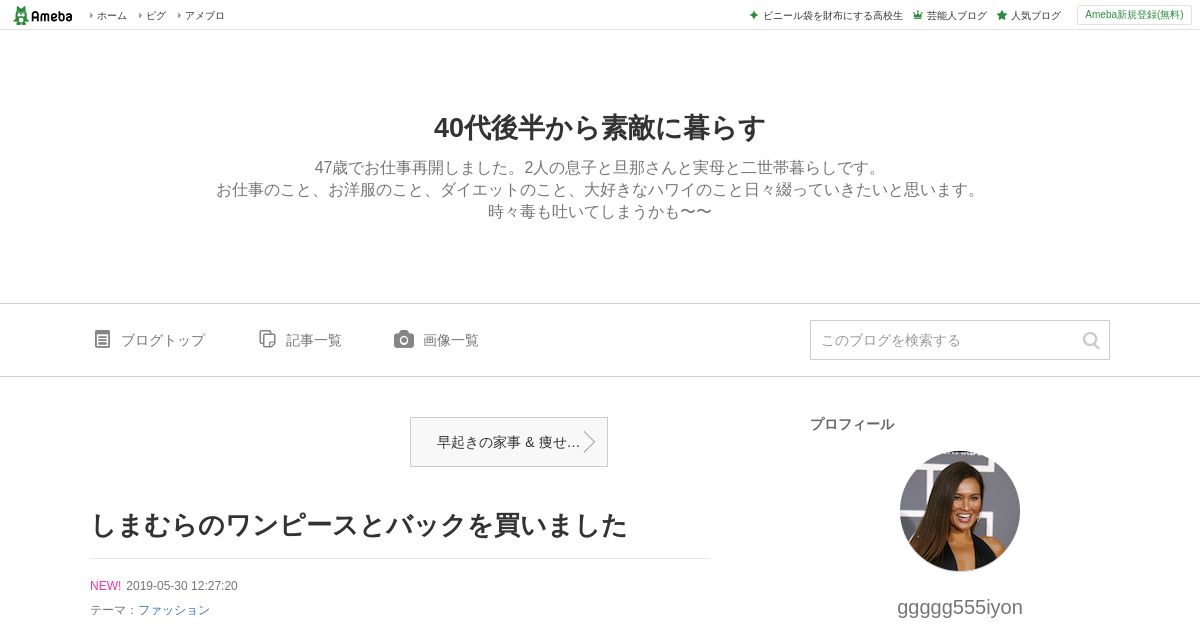Image resolution: width=1200 pixels, height=630 pixels.
Task: Open blog title 40代後半から素敵に暮らす
Action: 599,128
